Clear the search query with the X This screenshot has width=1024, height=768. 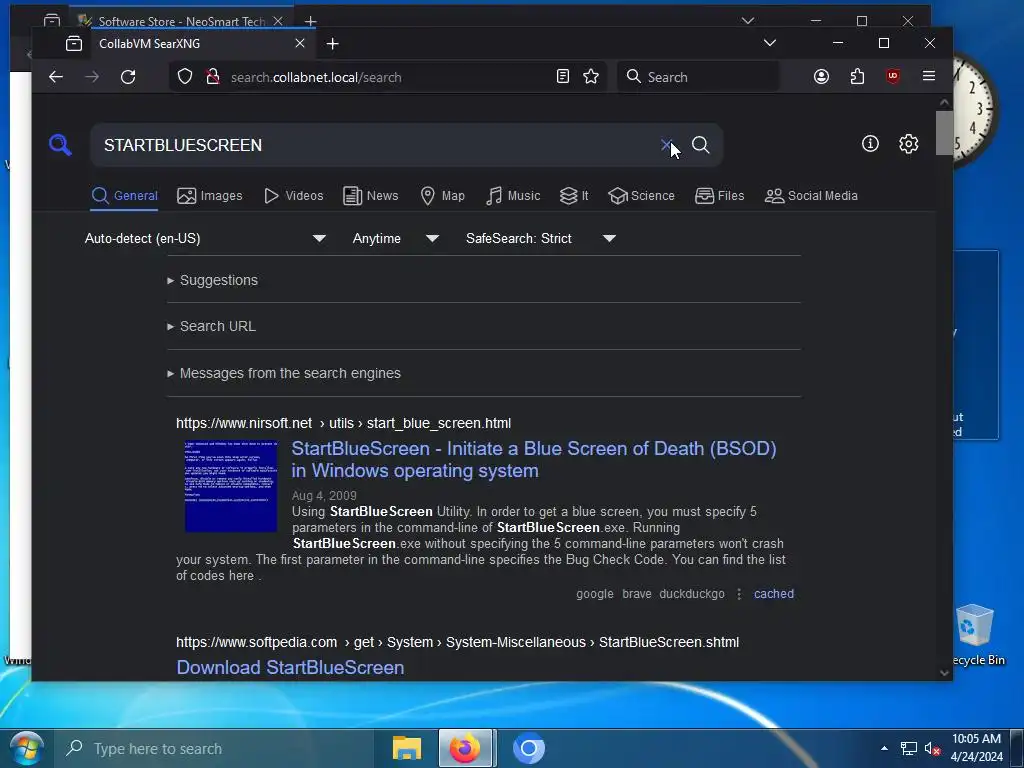pos(665,144)
